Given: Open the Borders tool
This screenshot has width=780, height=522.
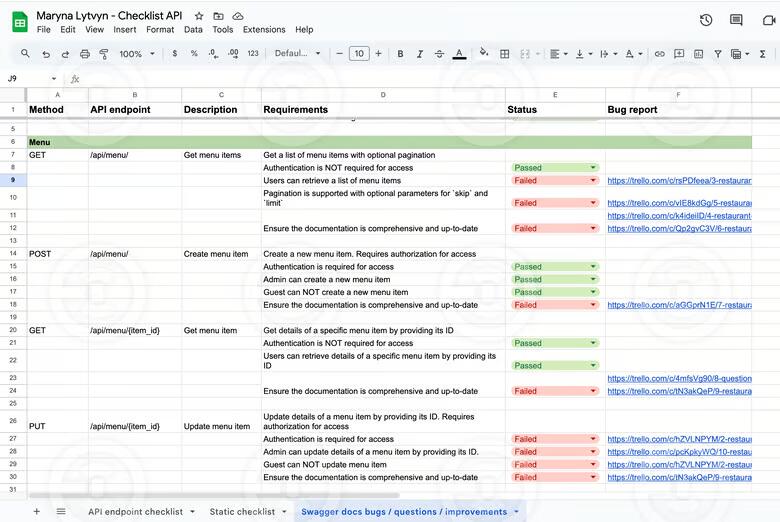Looking at the screenshot, I should coord(506,54).
